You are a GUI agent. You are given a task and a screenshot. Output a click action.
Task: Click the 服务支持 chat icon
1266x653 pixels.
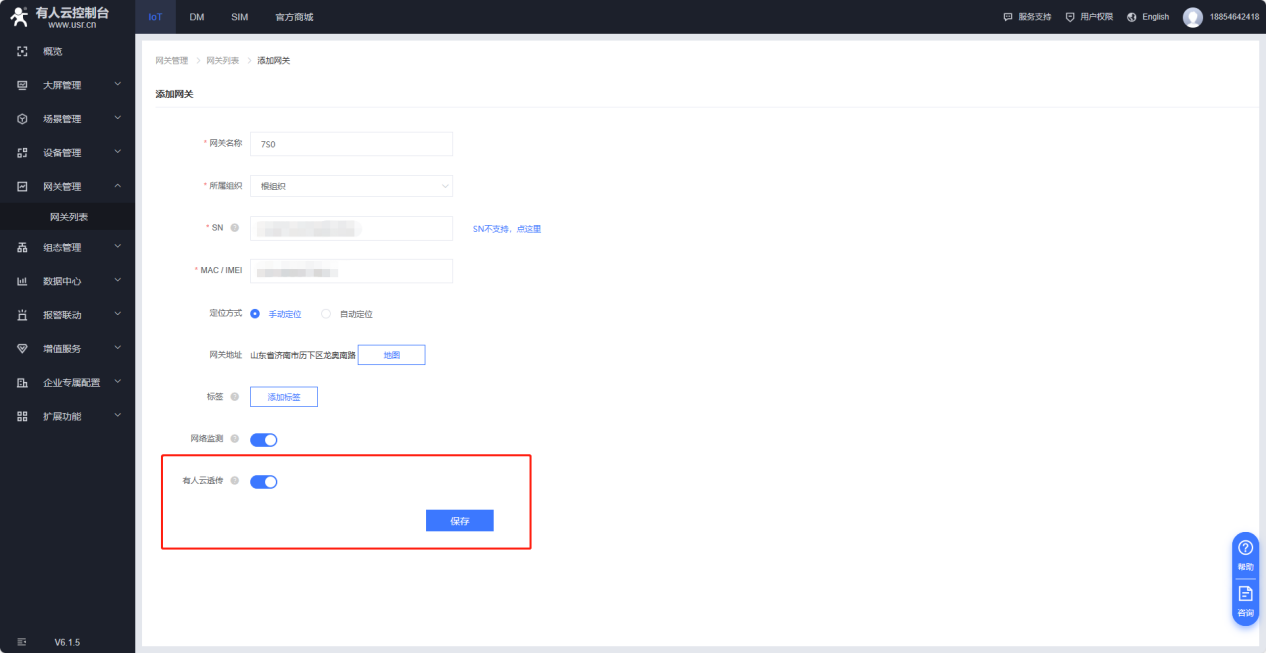click(x=1008, y=17)
